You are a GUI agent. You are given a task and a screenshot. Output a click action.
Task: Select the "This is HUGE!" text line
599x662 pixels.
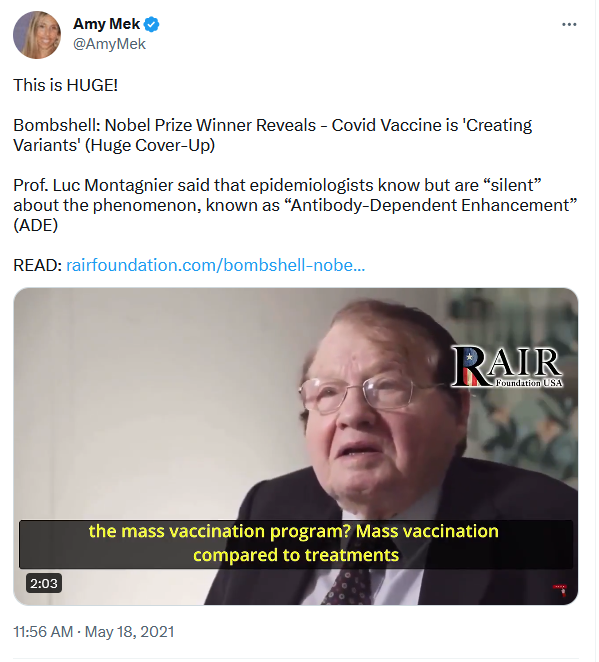pyautogui.click(x=65, y=85)
